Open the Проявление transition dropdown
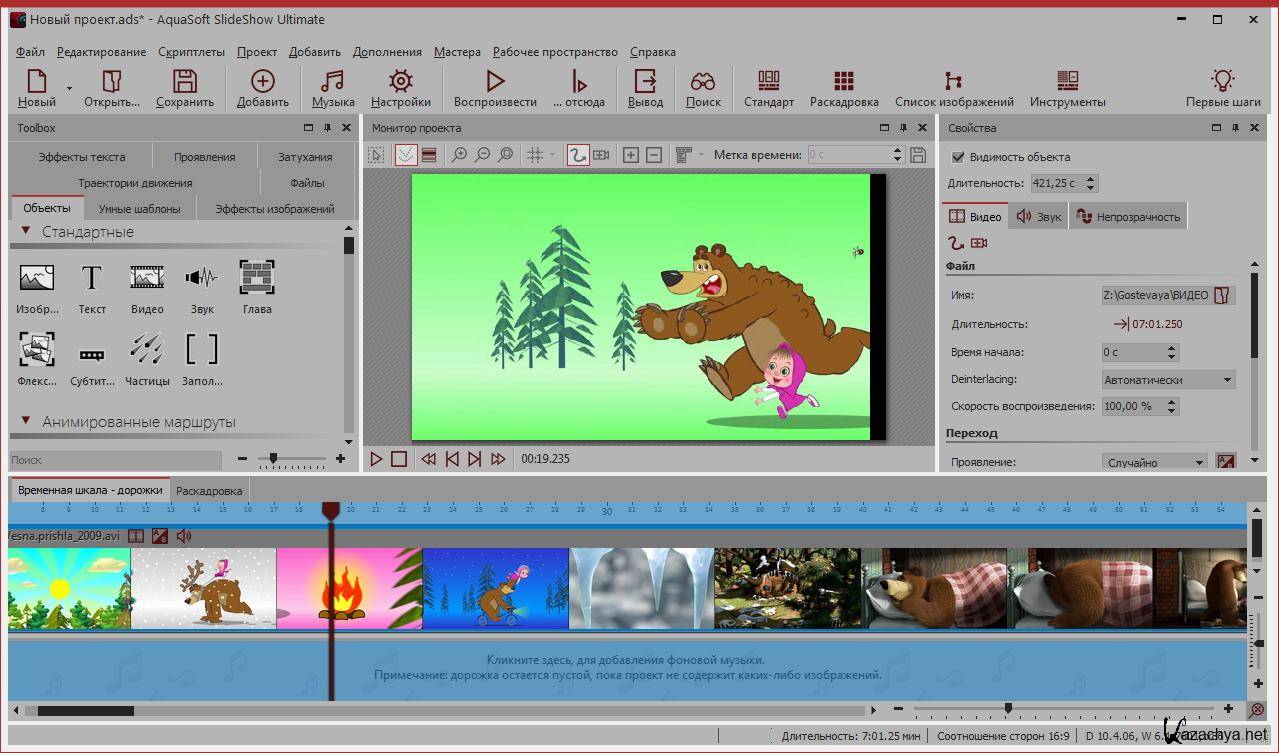This screenshot has height=753, width=1279. click(x=1155, y=462)
